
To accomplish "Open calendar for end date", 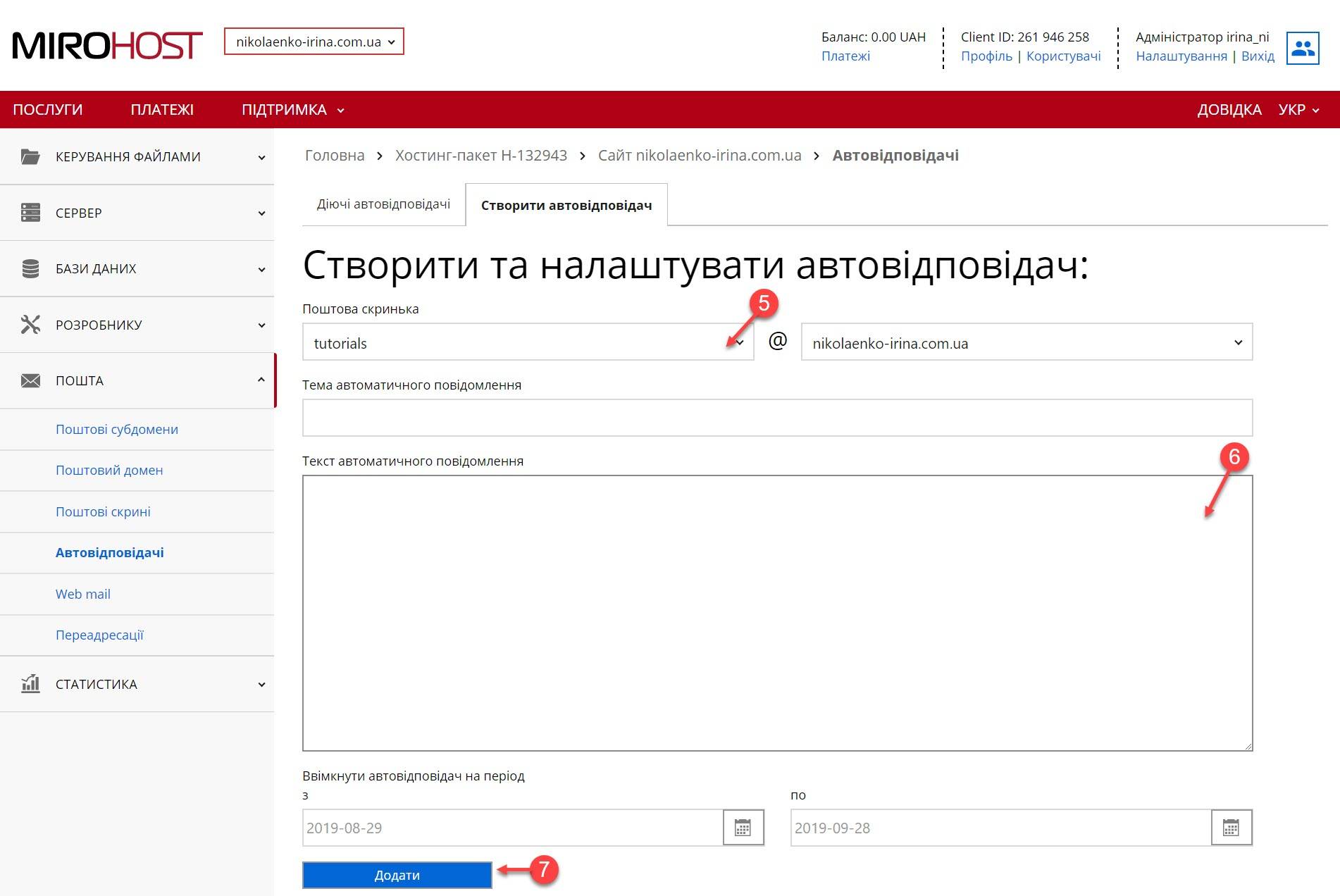I will click(x=1232, y=828).
